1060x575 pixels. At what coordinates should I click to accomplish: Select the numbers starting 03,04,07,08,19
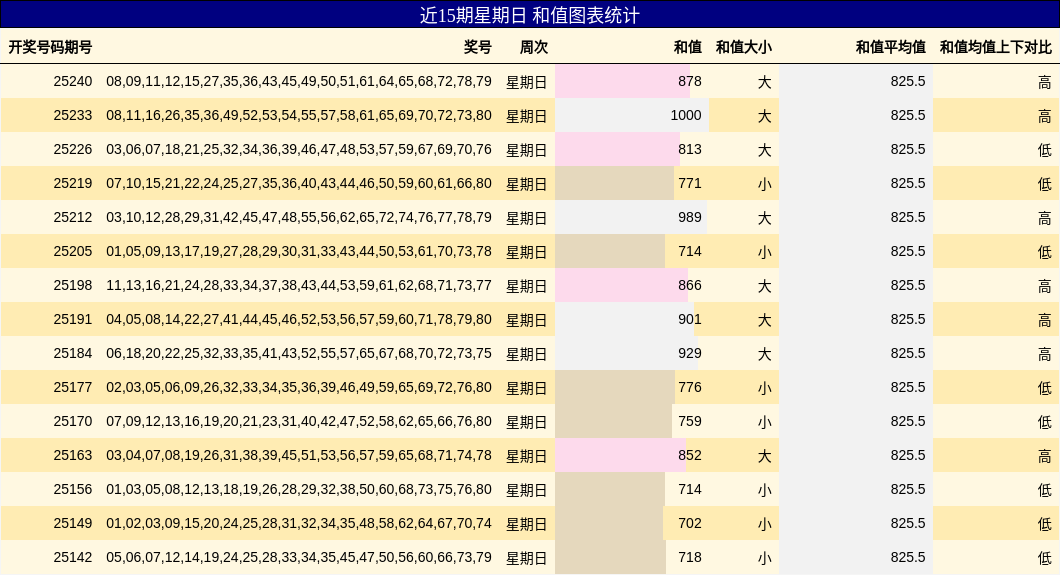pos(299,455)
